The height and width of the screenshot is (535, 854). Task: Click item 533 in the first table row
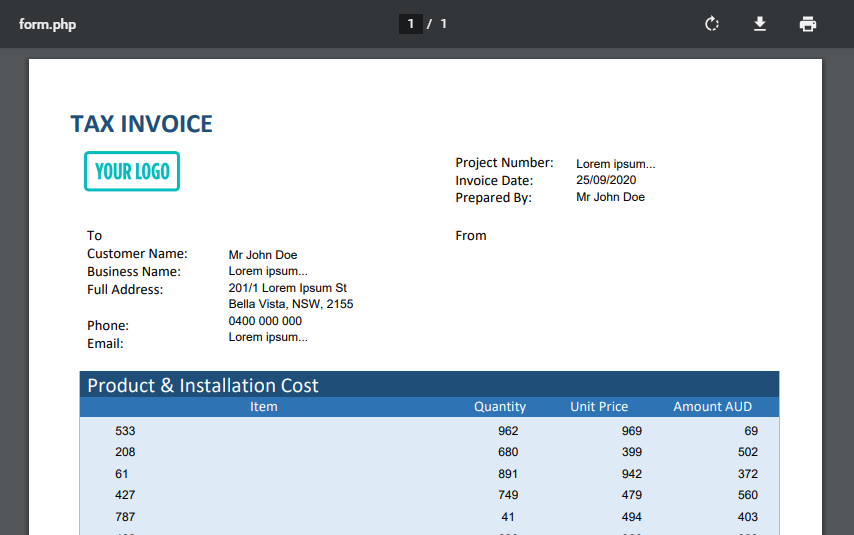tap(125, 431)
